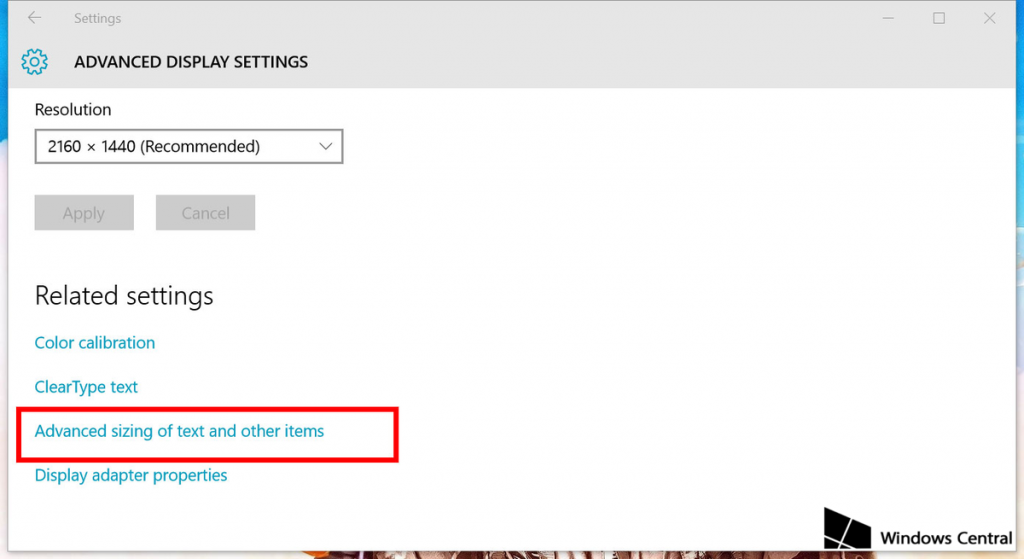
Task: Go back using the title bar arrow
Action: point(35,18)
